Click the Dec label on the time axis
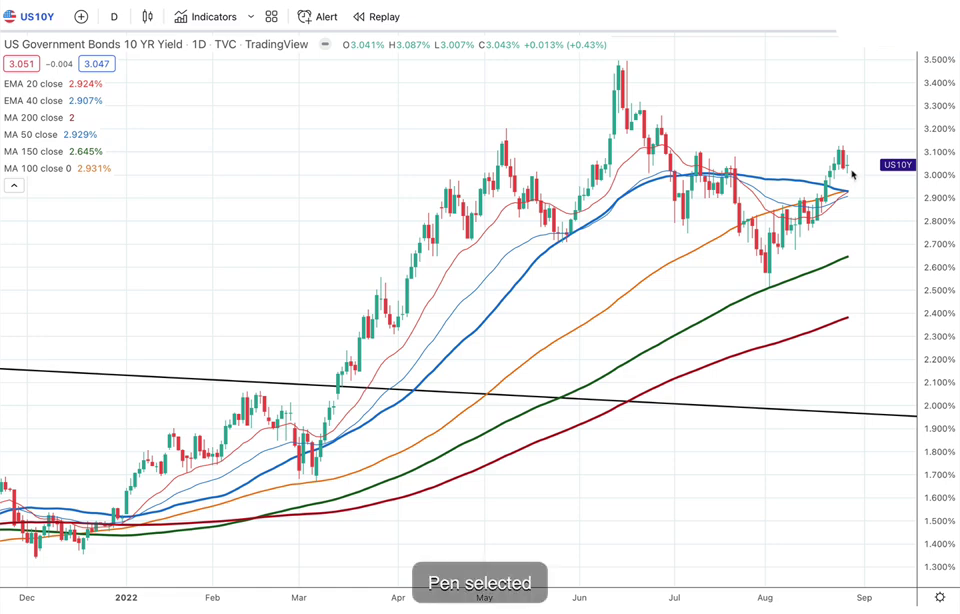This screenshot has width=960, height=614. click(27, 597)
